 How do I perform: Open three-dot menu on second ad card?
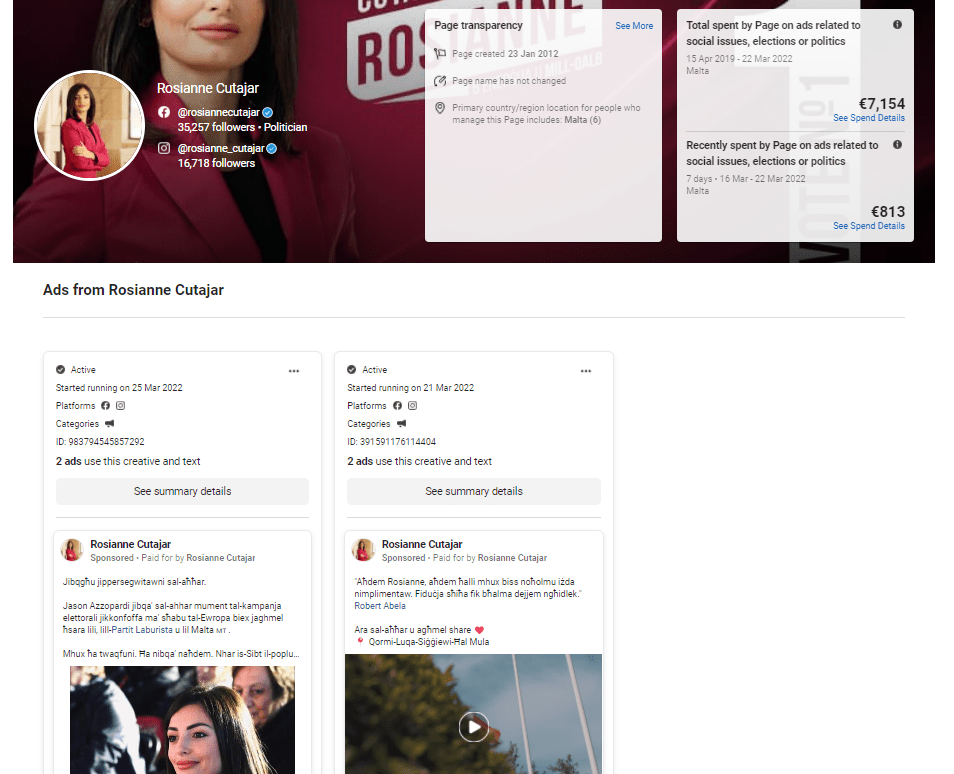585,371
